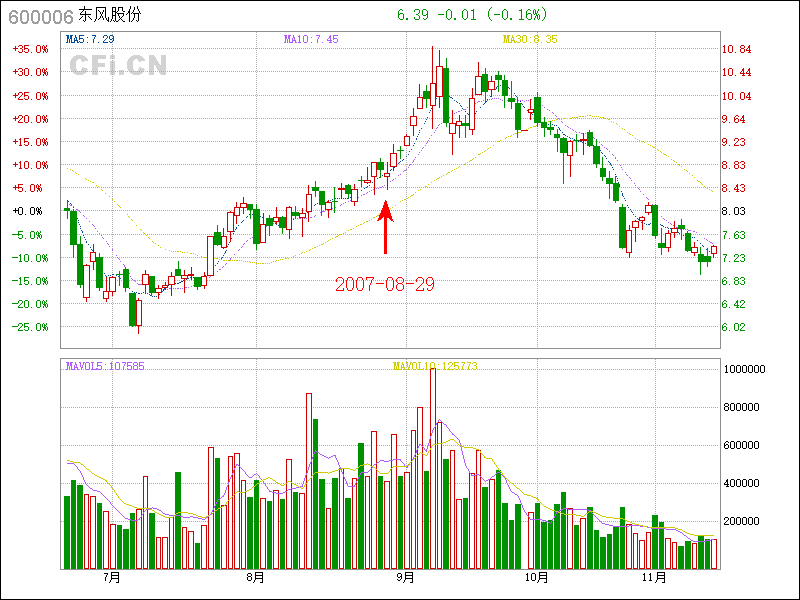Select the 6.83 price axis value
This screenshot has height=600, width=800.
(x=733, y=281)
